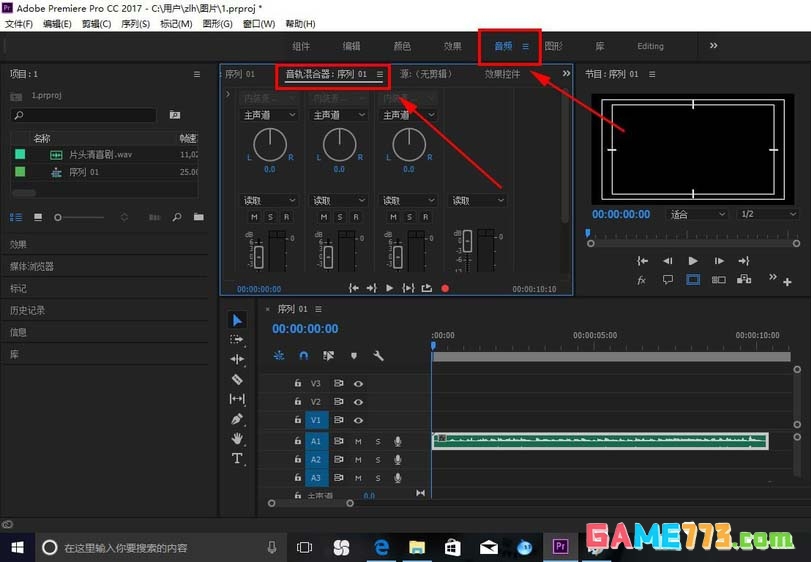Click Record button in audio track mixer
811x562 pixels.
click(445, 288)
